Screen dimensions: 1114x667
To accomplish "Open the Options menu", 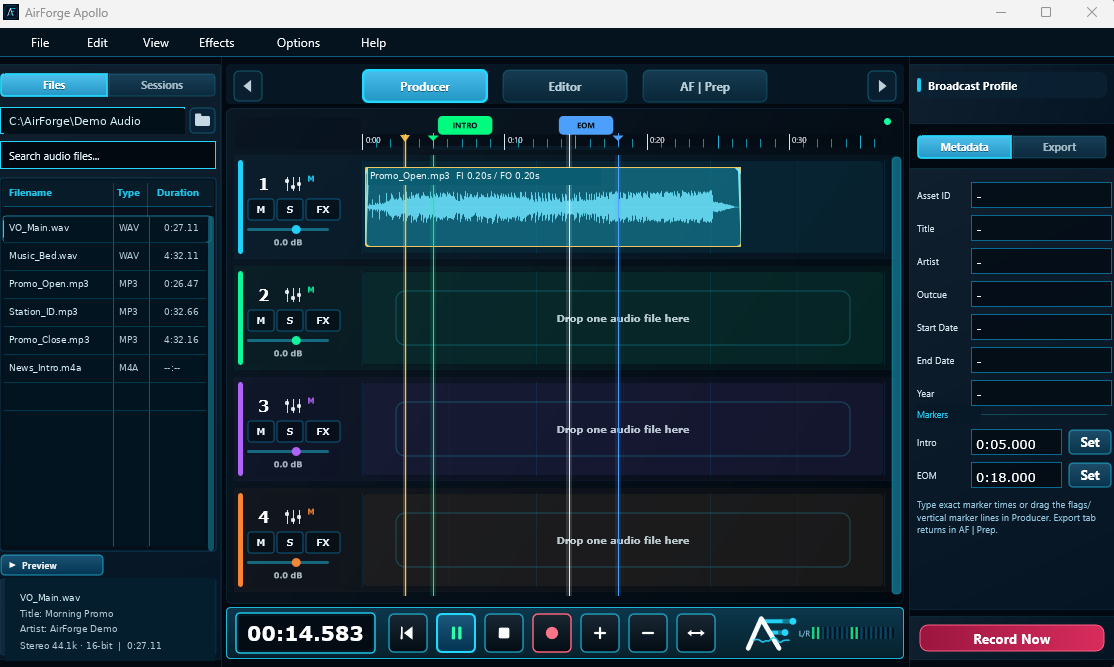I will click(x=298, y=43).
